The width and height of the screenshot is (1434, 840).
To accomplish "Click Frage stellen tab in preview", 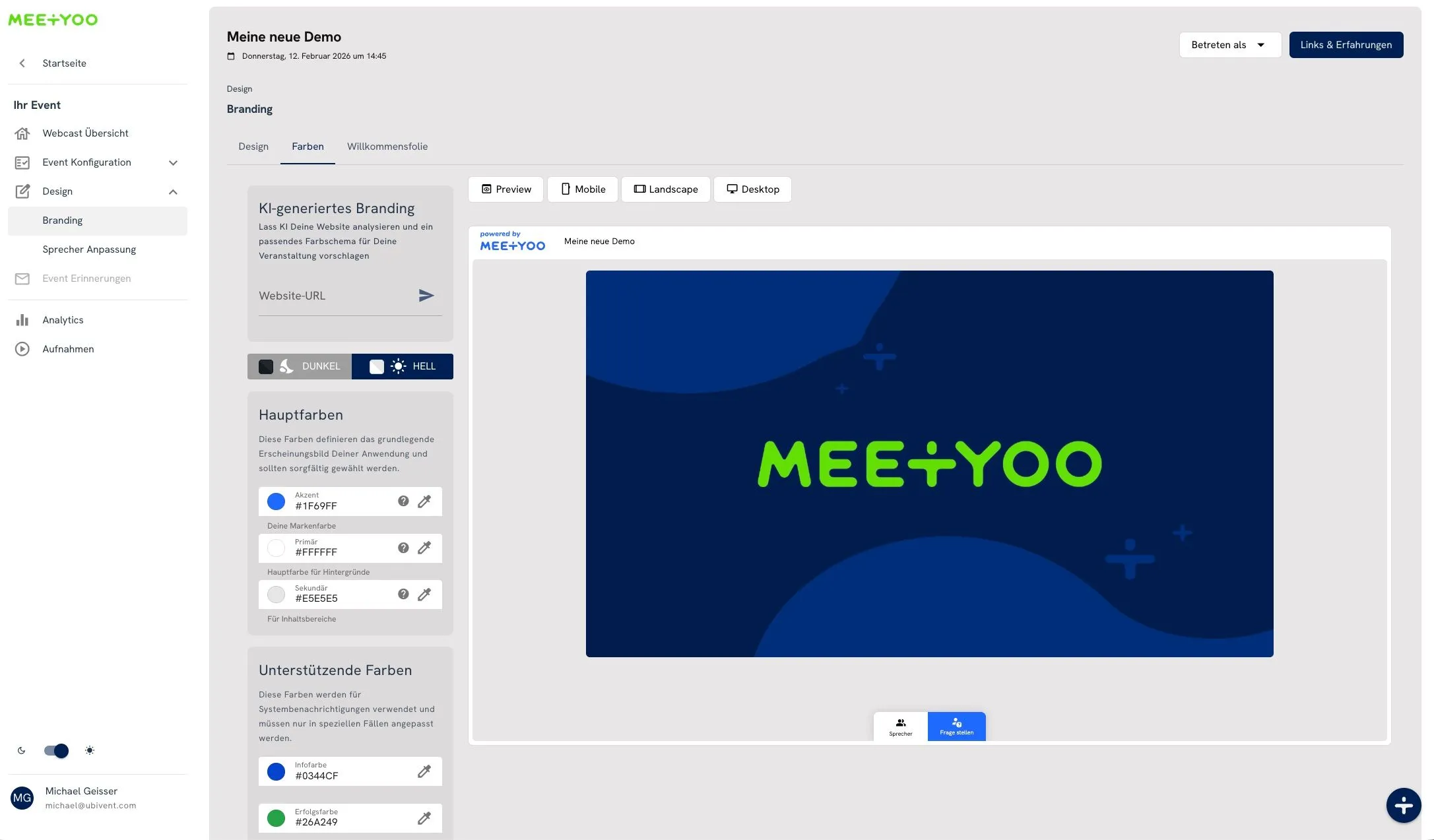I will [x=956, y=727].
